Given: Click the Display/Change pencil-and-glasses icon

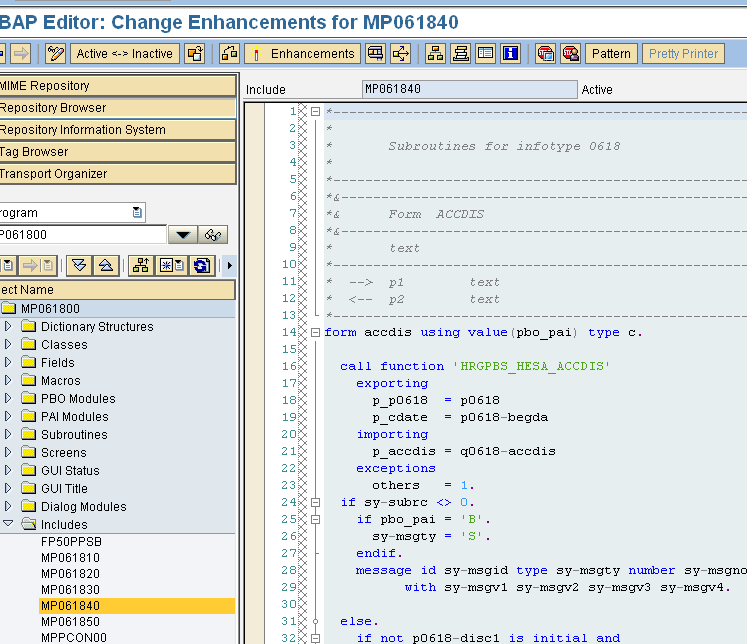Looking at the screenshot, I should pos(56,54).
